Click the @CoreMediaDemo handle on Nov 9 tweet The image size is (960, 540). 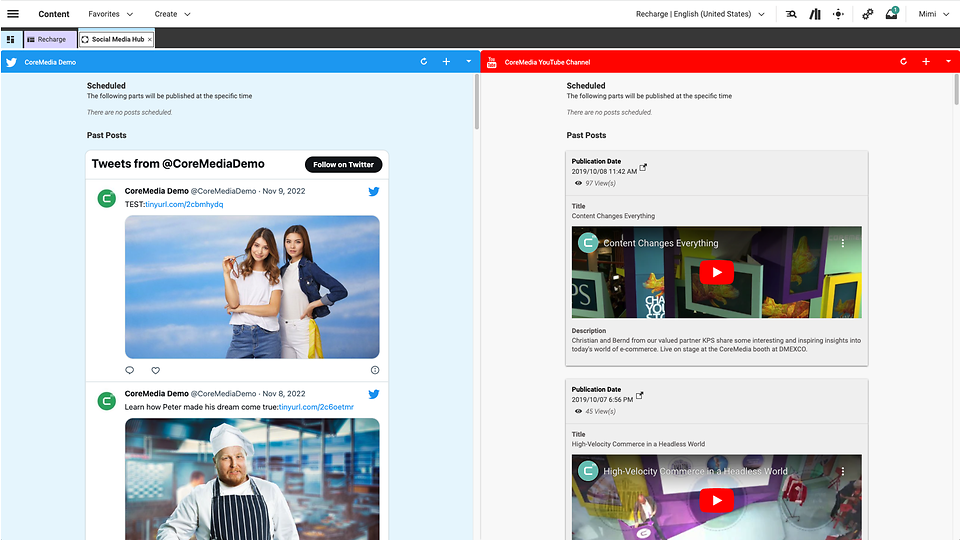point(223,191)
